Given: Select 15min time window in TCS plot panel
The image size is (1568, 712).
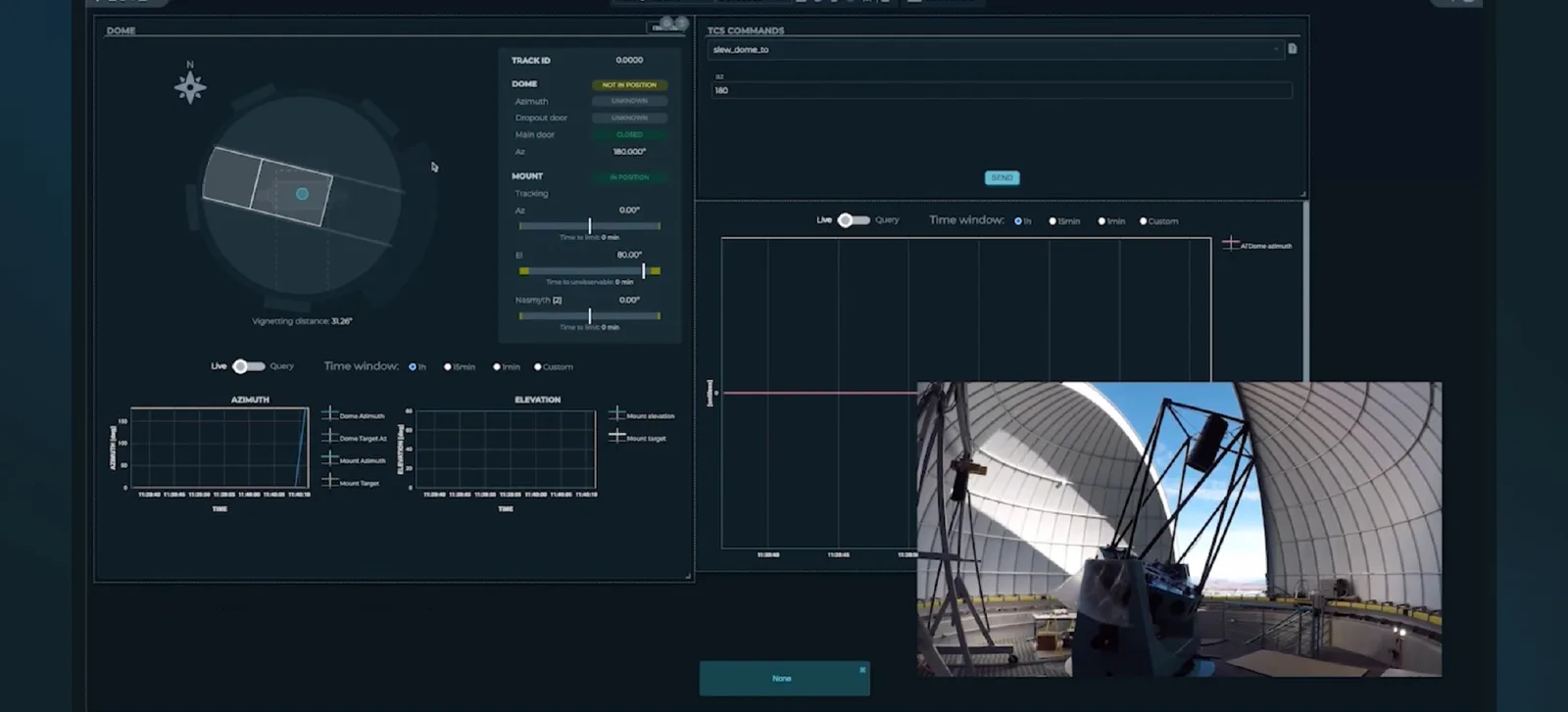Looking at the screenshot, I should 1053,221.
